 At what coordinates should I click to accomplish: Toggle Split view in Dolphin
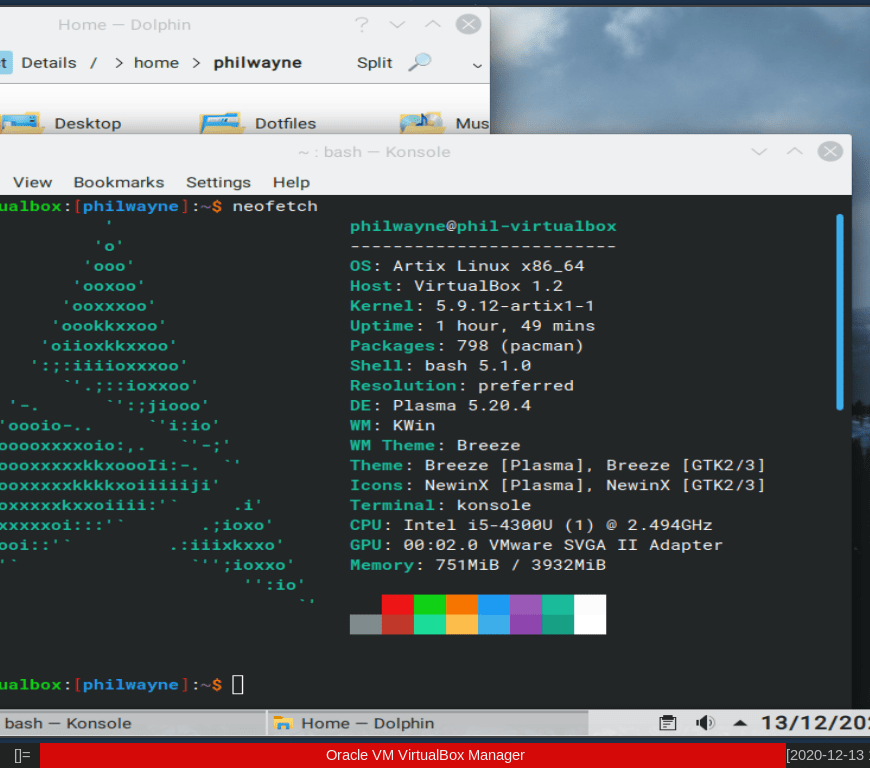pyautogui.click(x=375, y=62)
